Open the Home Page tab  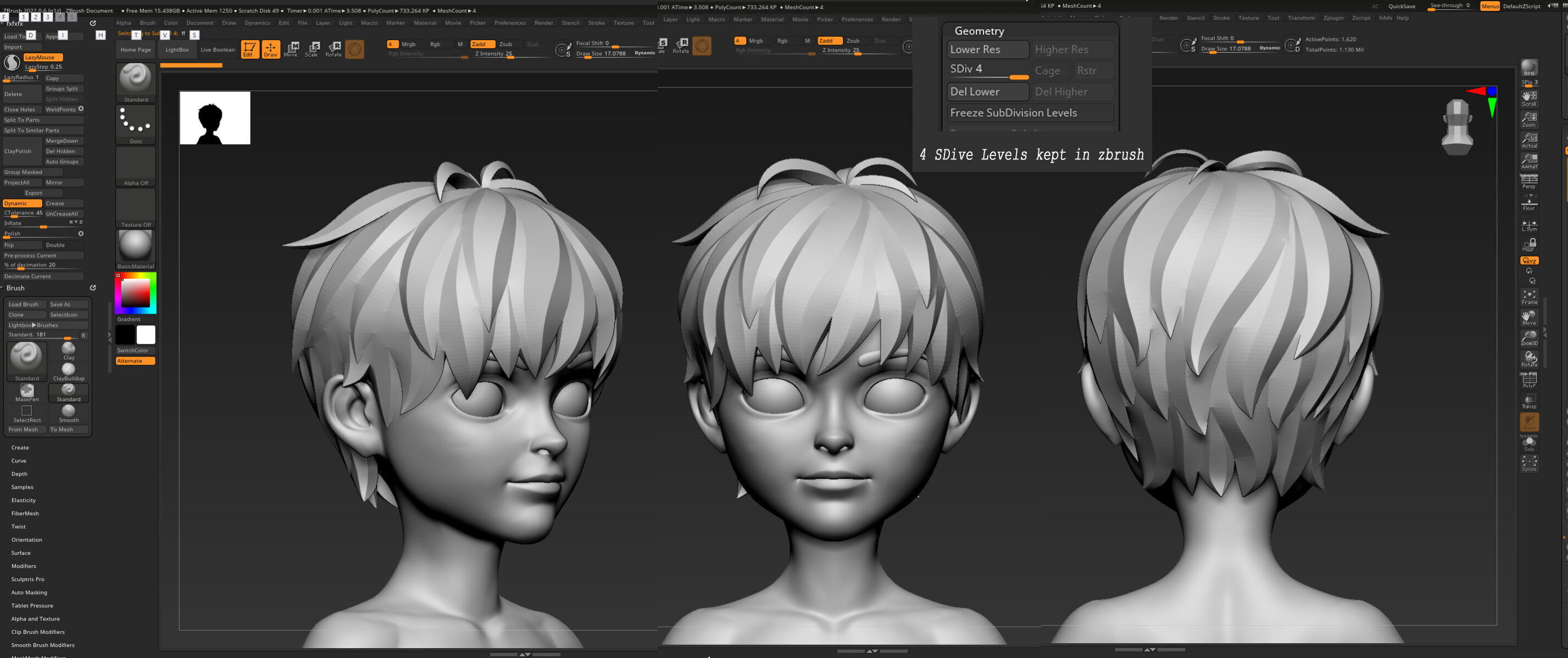136,49
